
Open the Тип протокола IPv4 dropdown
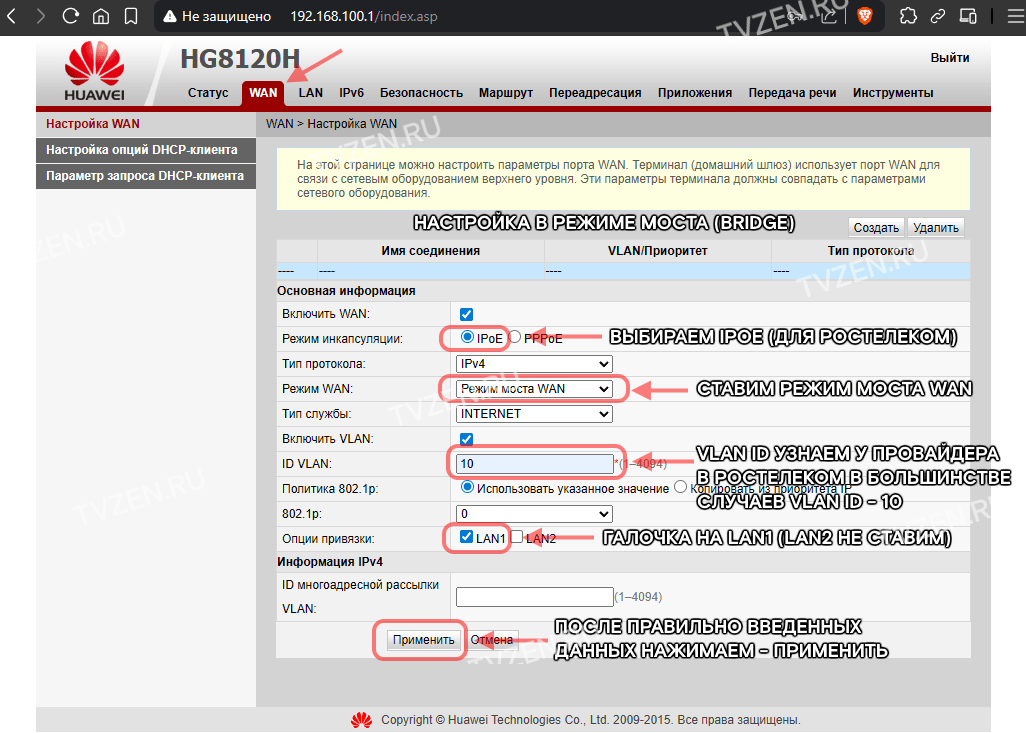[534, 364]
